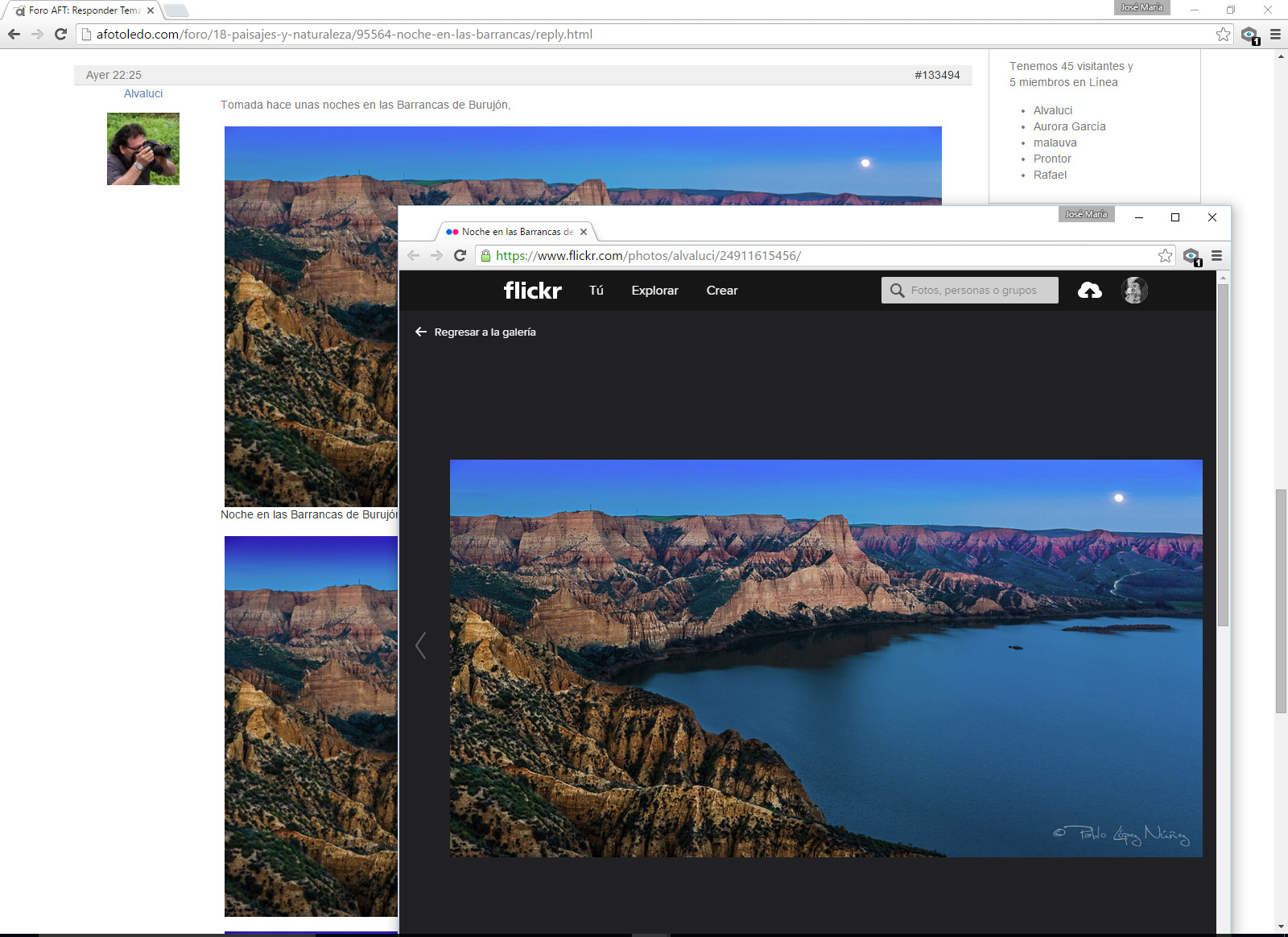Image resolution: width=1288 pixels, height=937 pixels.
Task: Click the Flickr address bar URL
Action: [x=648, y=256]
